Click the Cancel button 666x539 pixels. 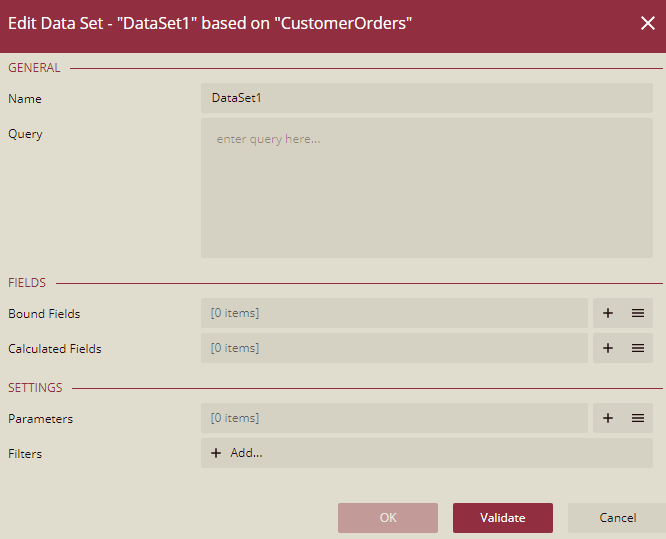coord(617,518)
